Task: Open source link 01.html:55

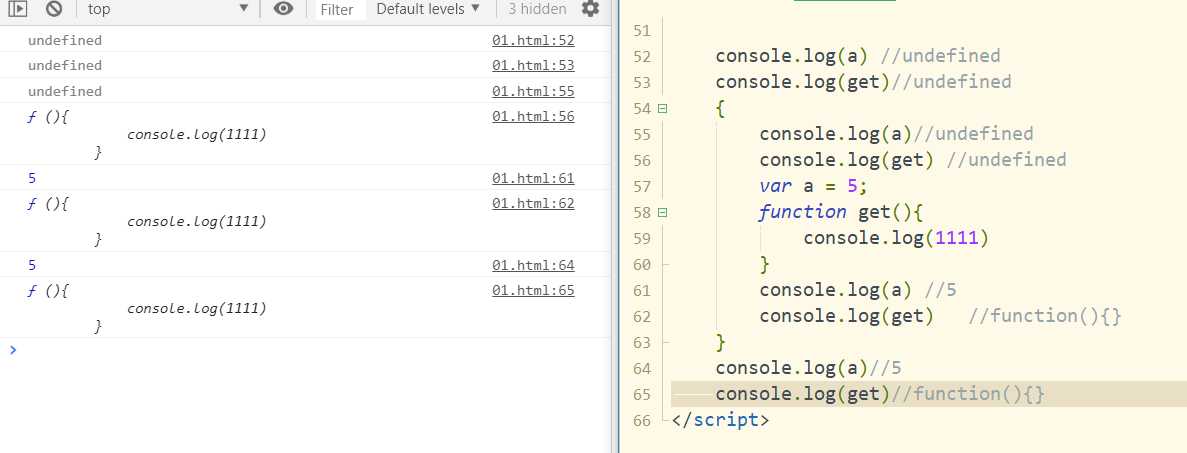Action: coord(533,92)
